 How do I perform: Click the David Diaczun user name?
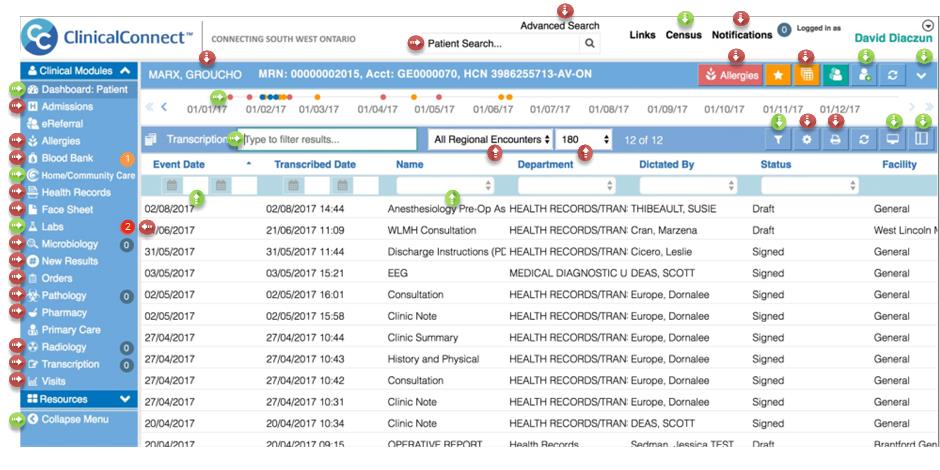893,39
